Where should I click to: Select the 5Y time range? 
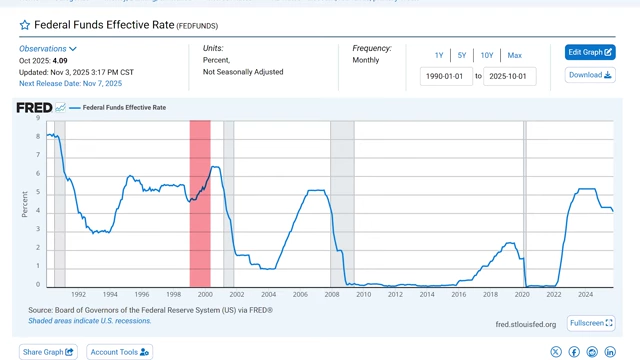[x=462, y=55]
